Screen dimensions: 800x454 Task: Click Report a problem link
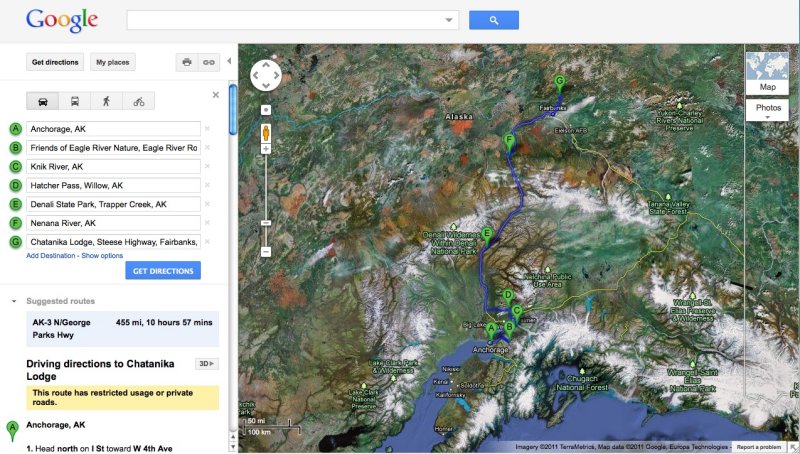pos(759,447)
